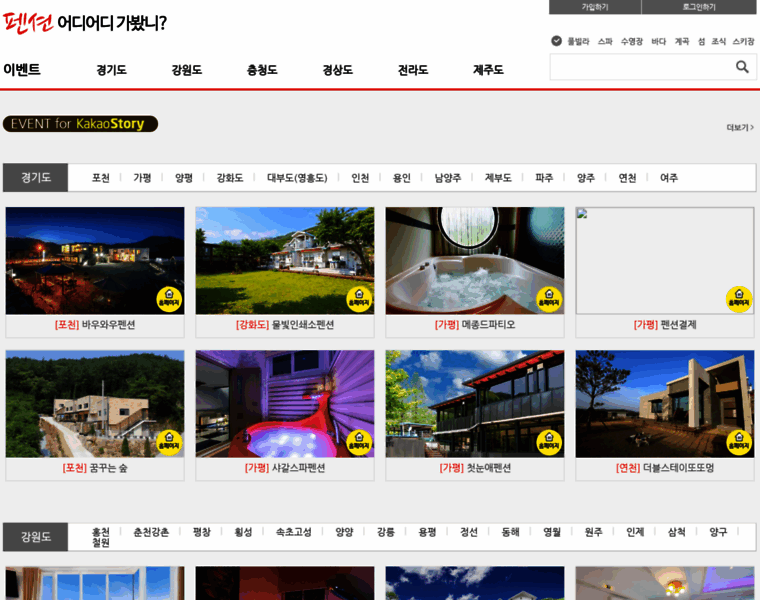
Task: Select 연천 in 경기도 region list
Action: [628, 178]
